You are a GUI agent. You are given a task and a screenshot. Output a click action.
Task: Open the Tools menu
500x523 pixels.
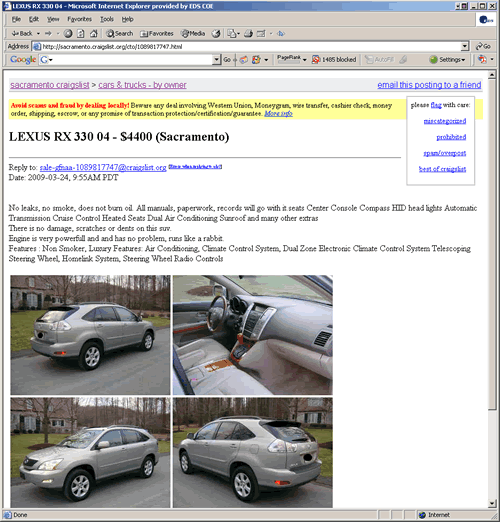(x=107, y=19)
